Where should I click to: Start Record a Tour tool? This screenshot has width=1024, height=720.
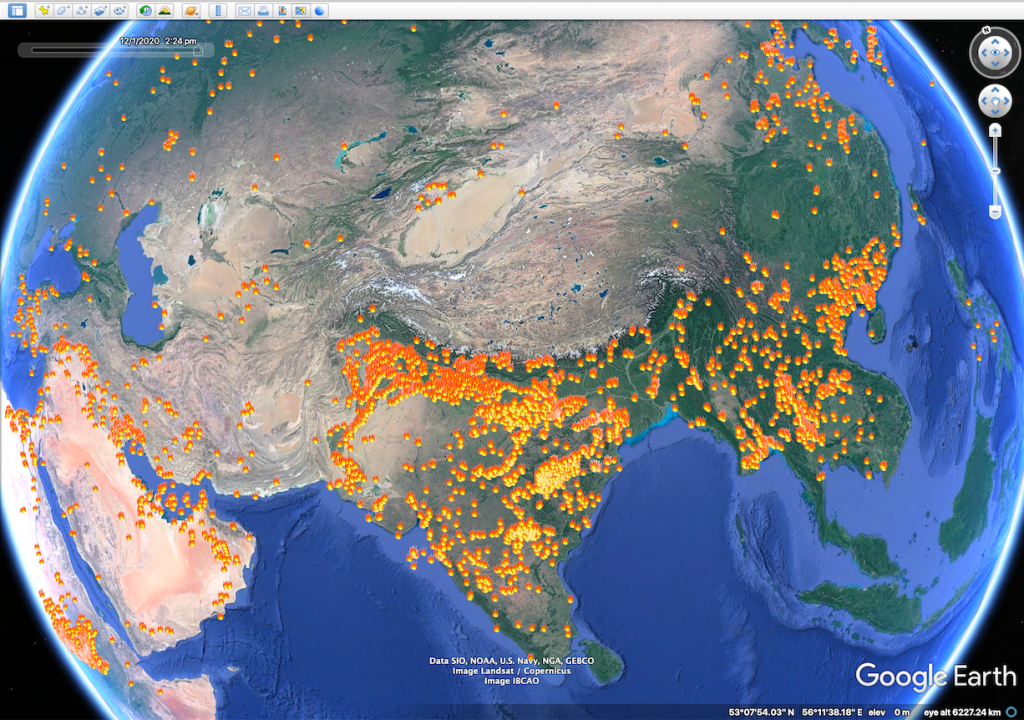click(120, 10)
